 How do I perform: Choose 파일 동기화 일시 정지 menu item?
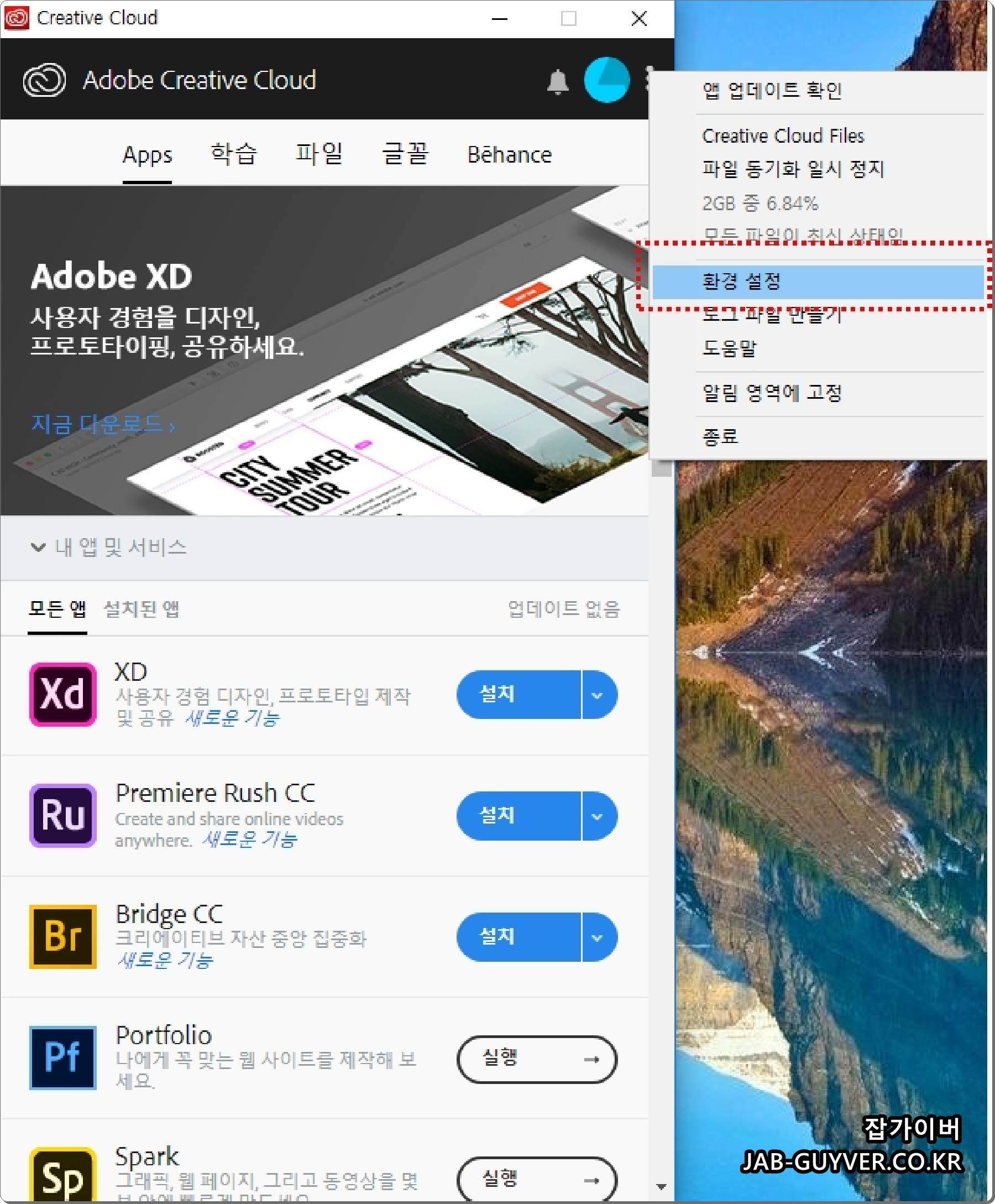(817, 169)
